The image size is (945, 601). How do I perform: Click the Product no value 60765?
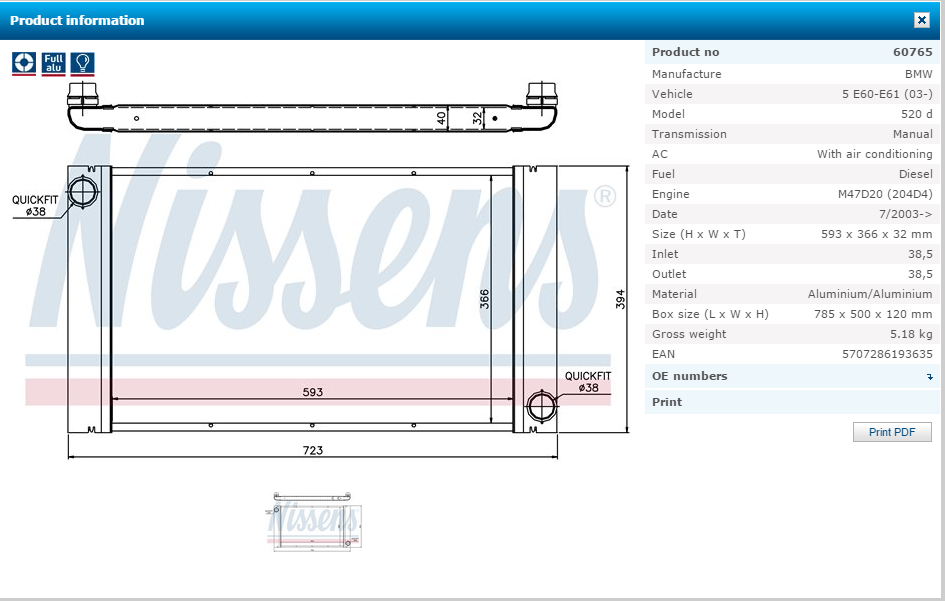[912, 52]
